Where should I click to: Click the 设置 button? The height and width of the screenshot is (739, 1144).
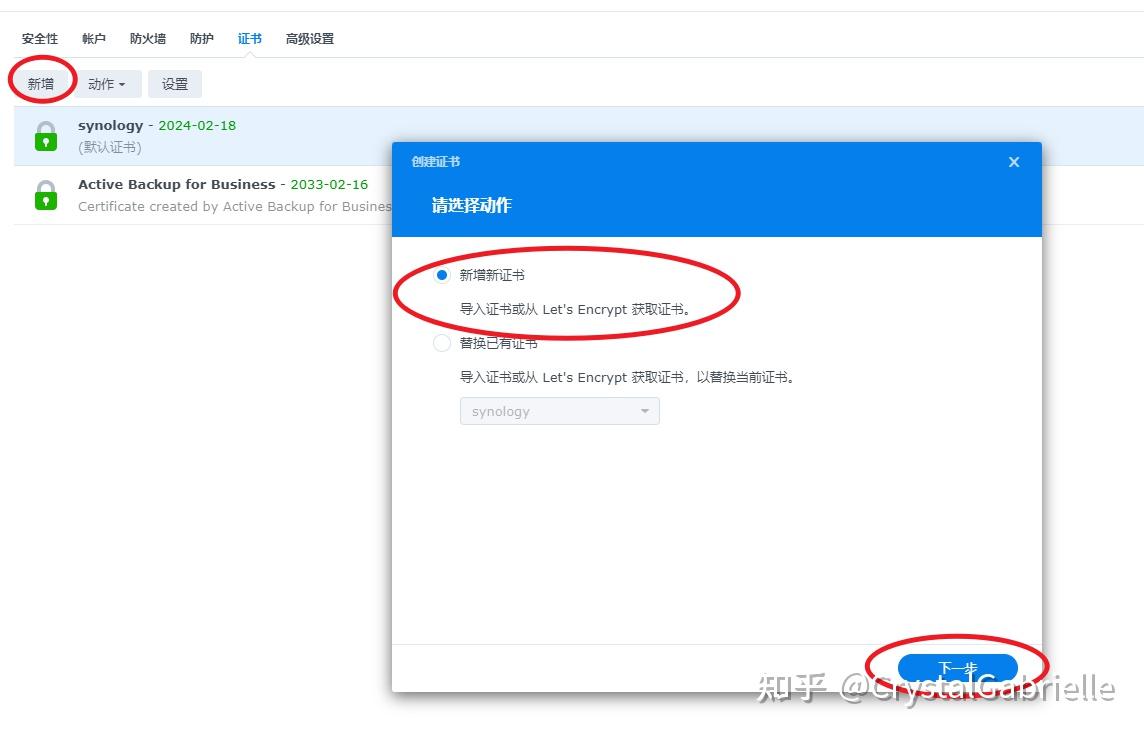(174, 84)
